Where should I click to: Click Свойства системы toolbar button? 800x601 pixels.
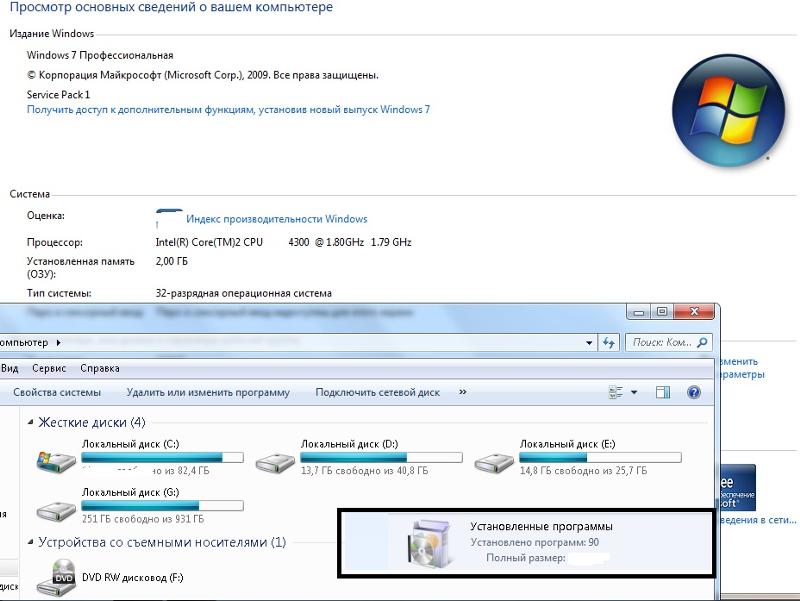tap(57, 392)
